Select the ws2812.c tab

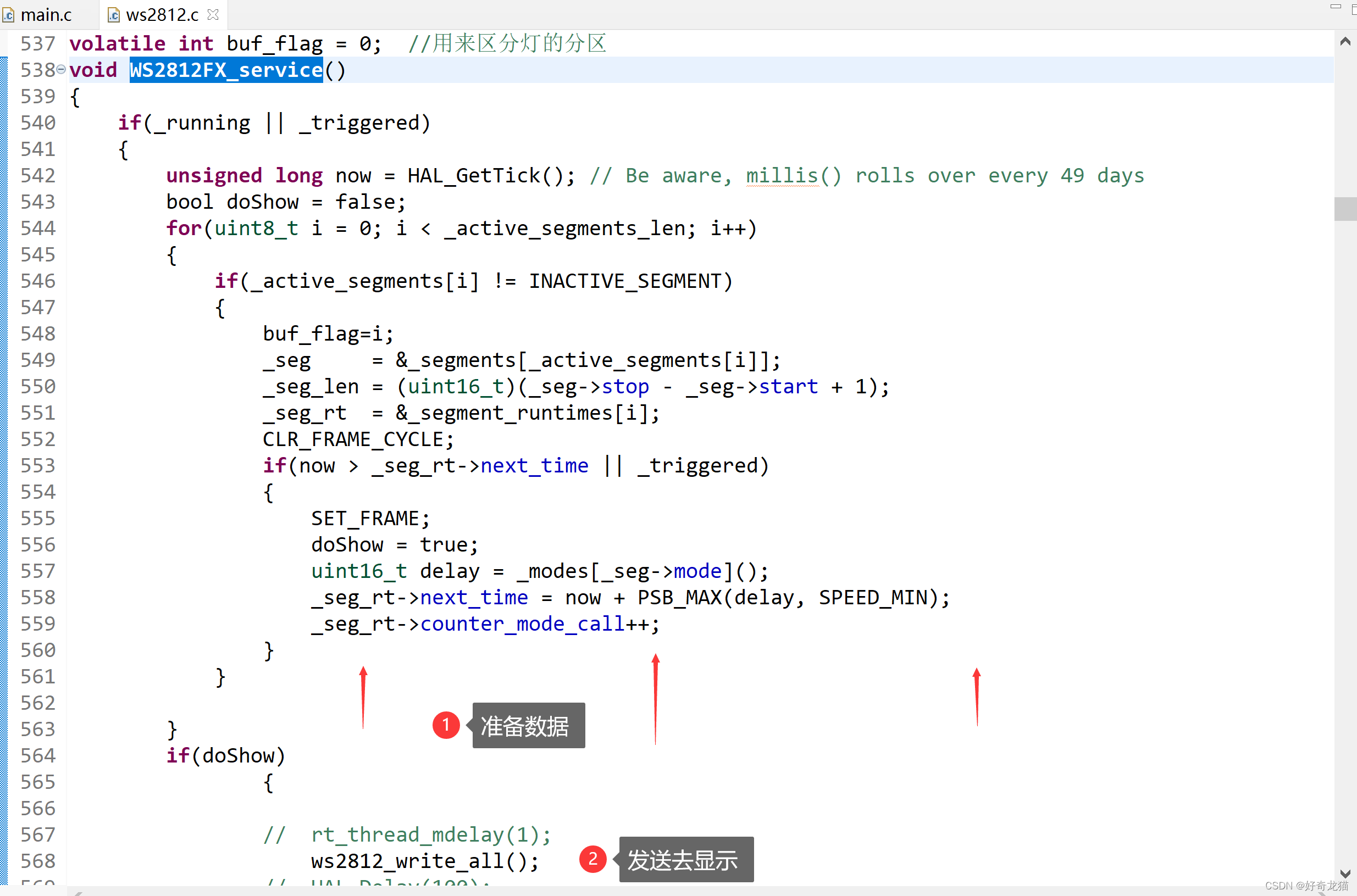click(162, 15)
